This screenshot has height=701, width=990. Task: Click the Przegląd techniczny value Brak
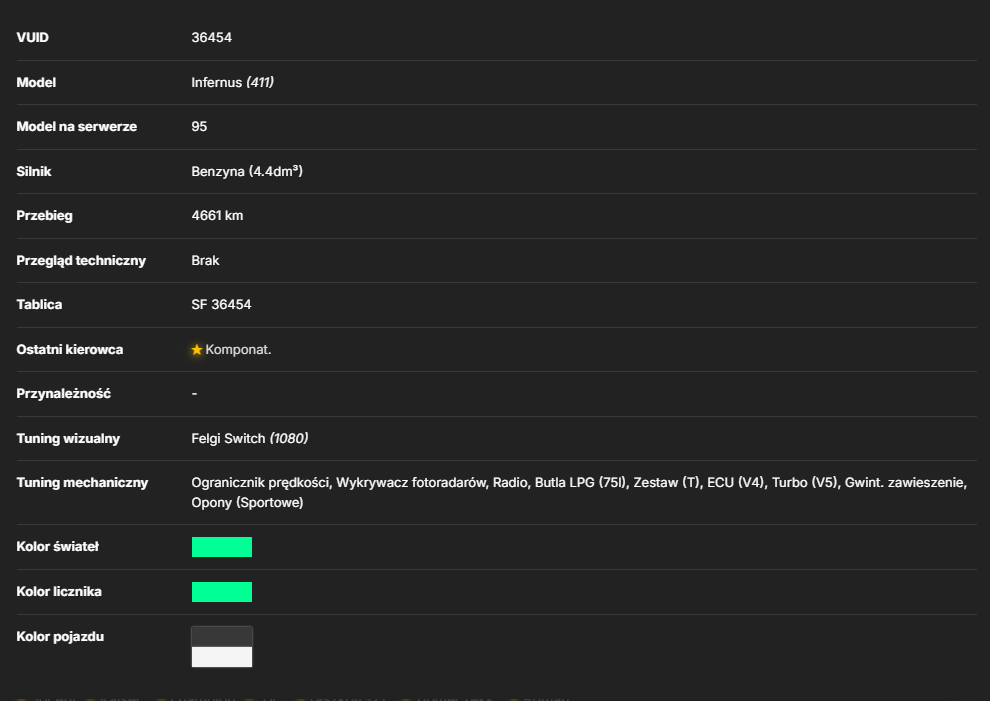[205, 260]
